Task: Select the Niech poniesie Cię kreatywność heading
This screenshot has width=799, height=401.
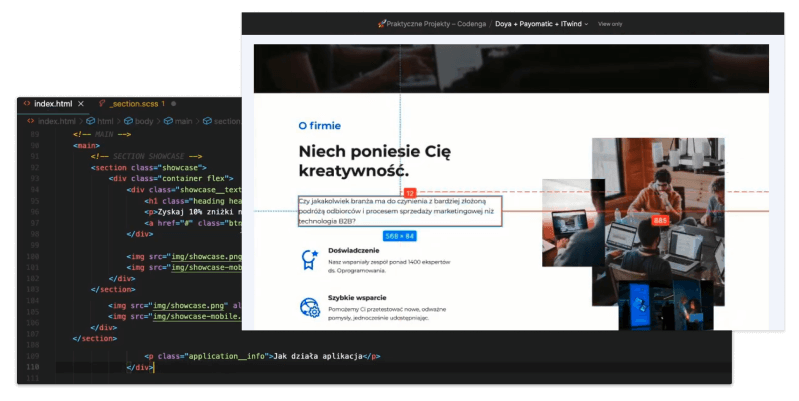Action: 375,161
